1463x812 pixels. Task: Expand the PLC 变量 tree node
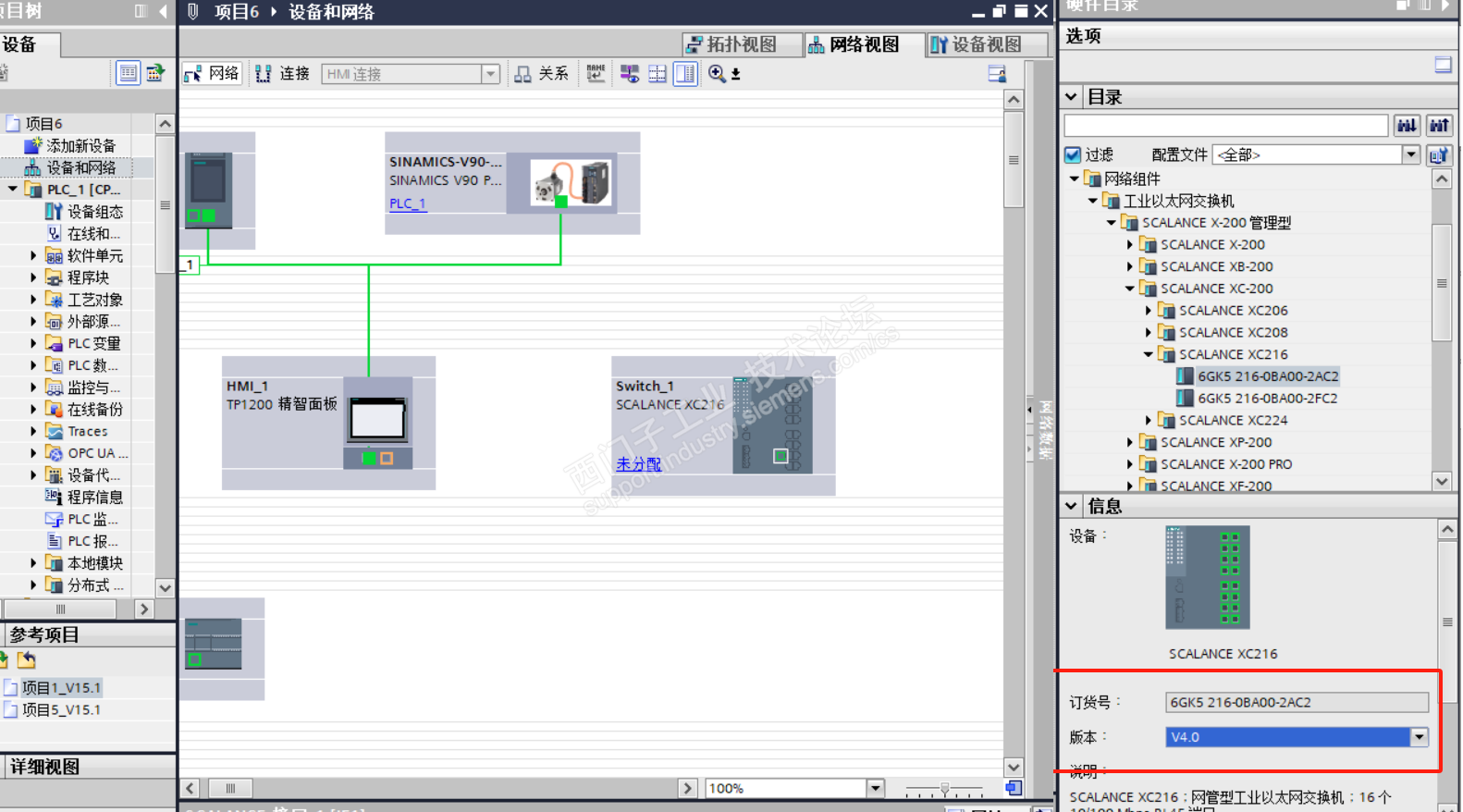click(x=33, y=343)
